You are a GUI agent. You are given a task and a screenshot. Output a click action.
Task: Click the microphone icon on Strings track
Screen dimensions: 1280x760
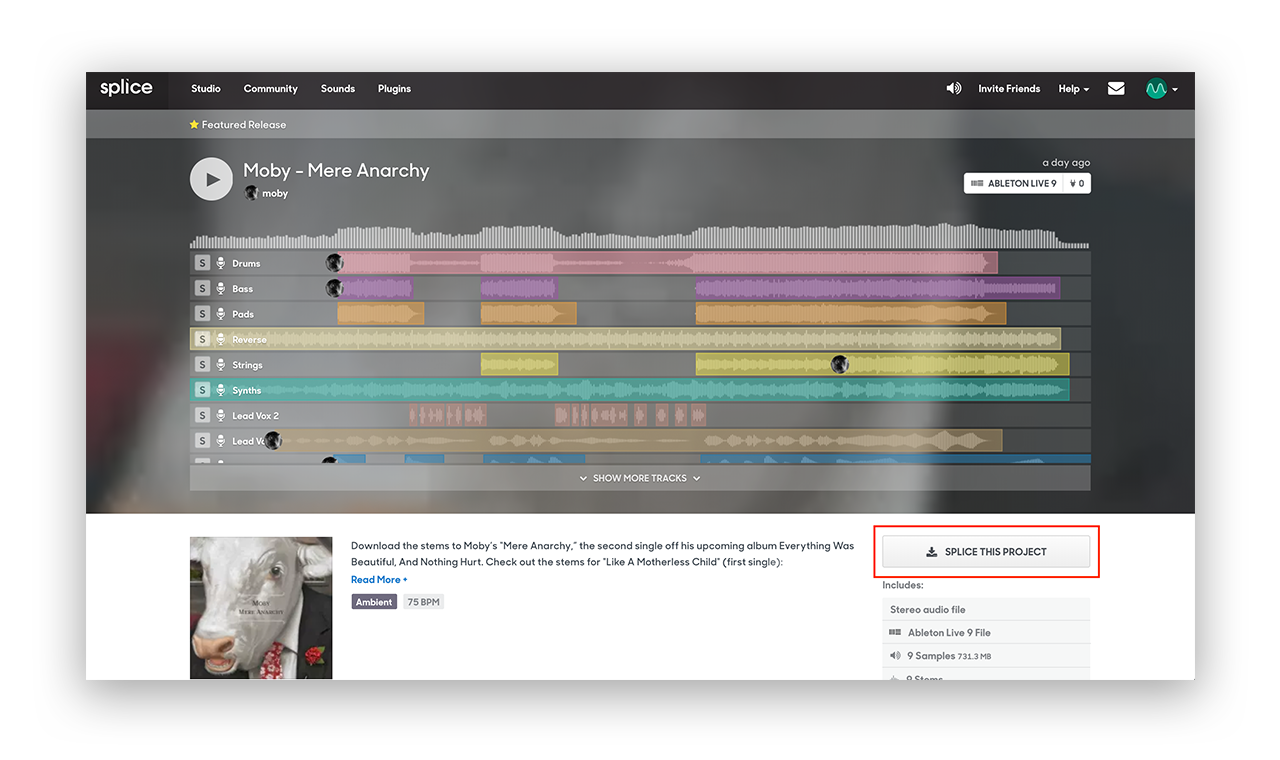[221, 365]
